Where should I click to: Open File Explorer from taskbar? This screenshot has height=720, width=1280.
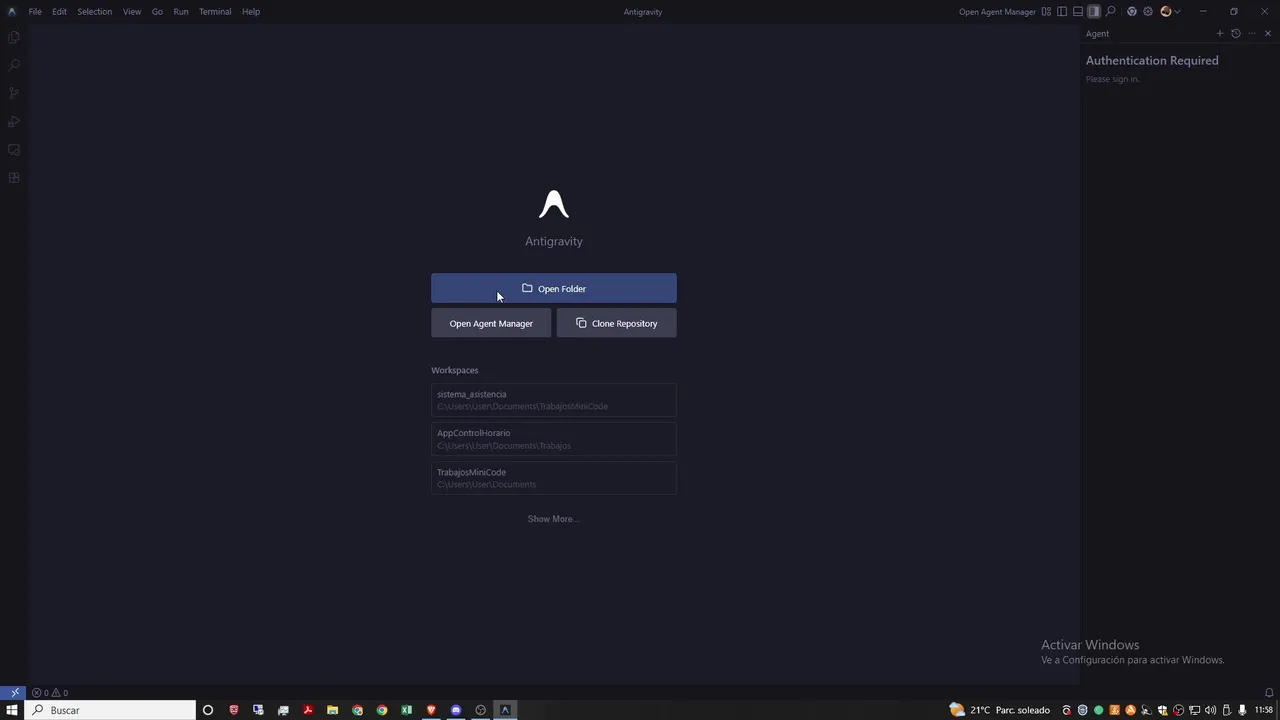pos(333,710)
